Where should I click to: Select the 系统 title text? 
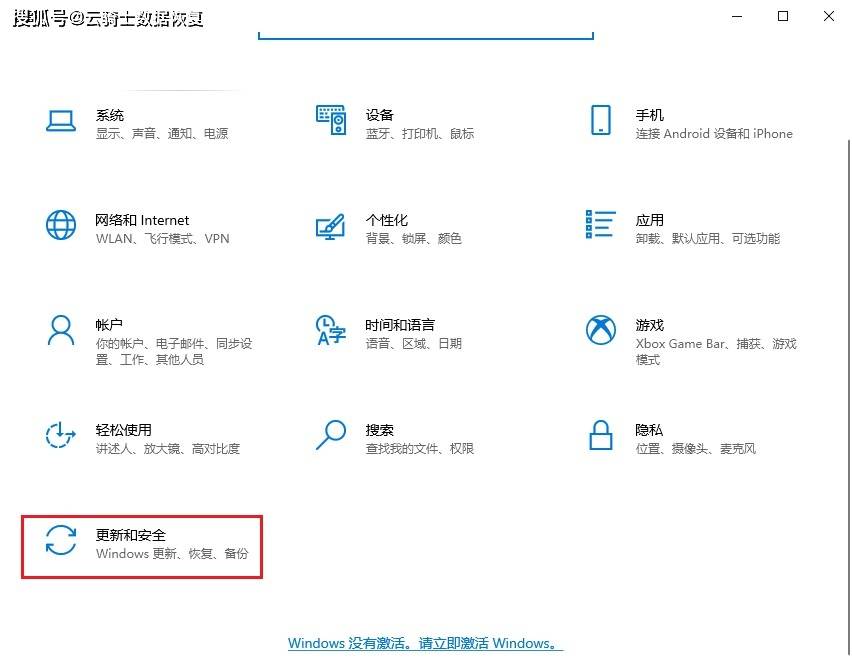click(x=110, y=115)
